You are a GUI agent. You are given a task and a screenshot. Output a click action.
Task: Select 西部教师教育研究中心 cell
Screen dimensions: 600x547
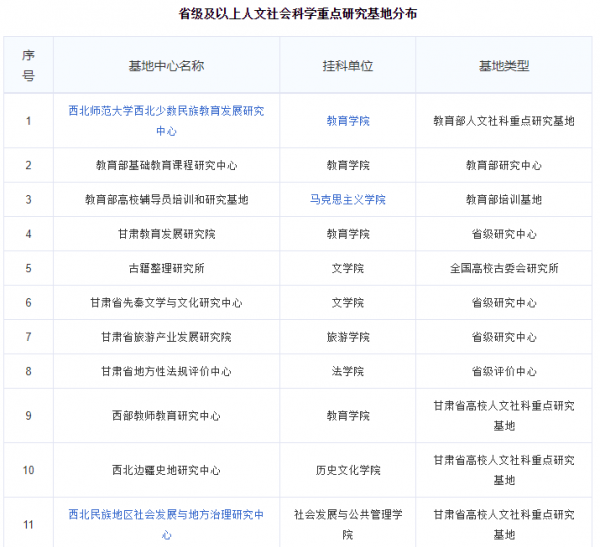166,415
